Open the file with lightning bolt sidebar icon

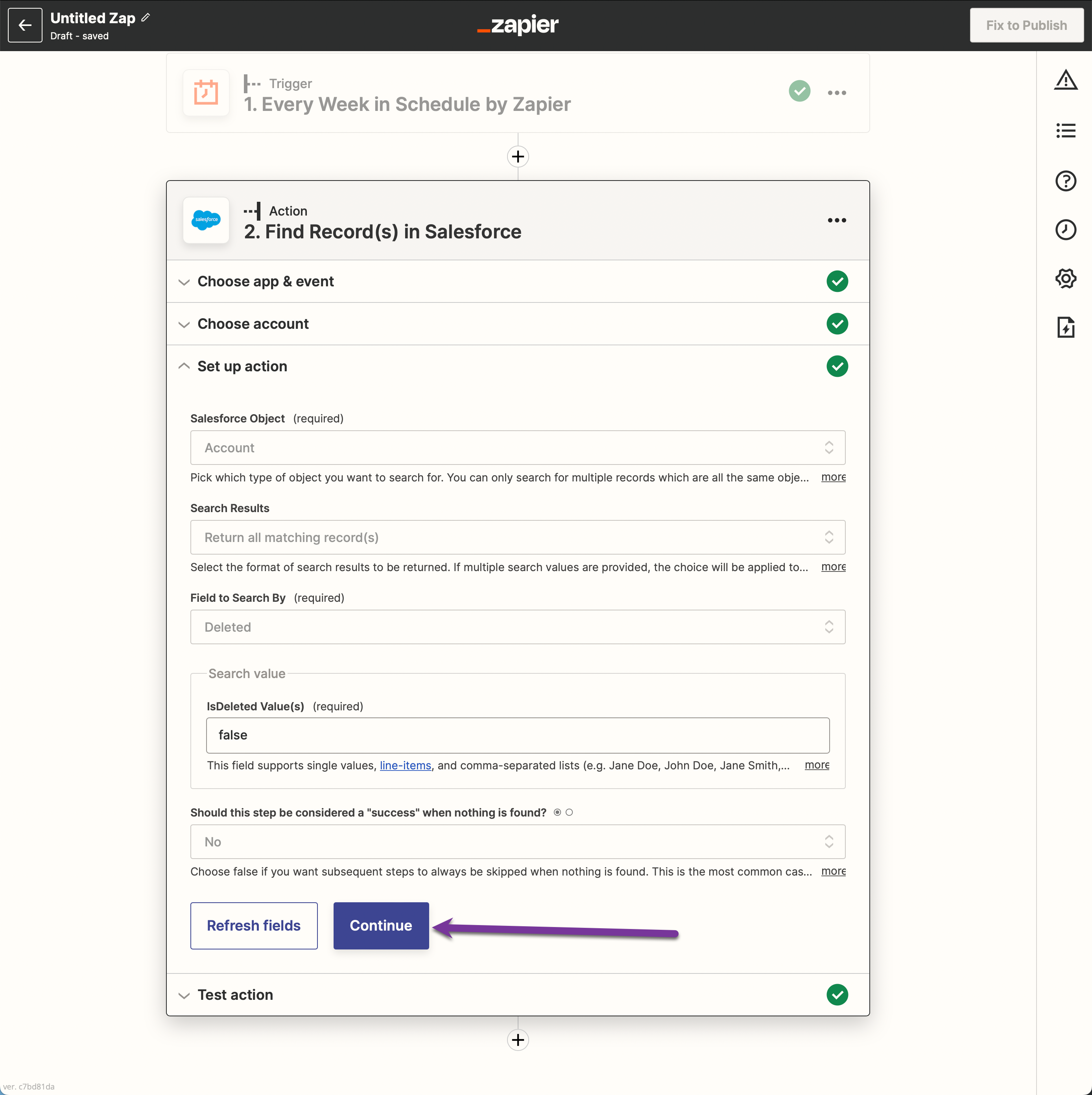pyautogui.click(x=1065, y=328)
